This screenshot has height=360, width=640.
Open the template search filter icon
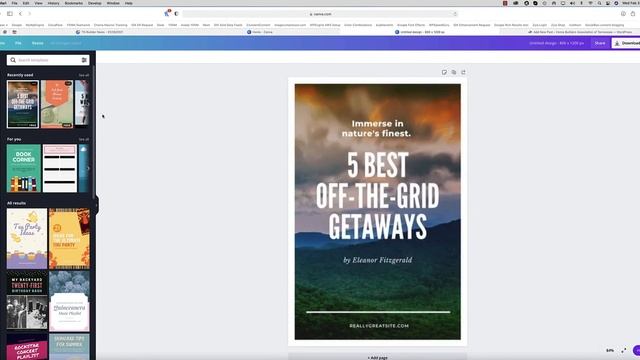click(84, 60)
